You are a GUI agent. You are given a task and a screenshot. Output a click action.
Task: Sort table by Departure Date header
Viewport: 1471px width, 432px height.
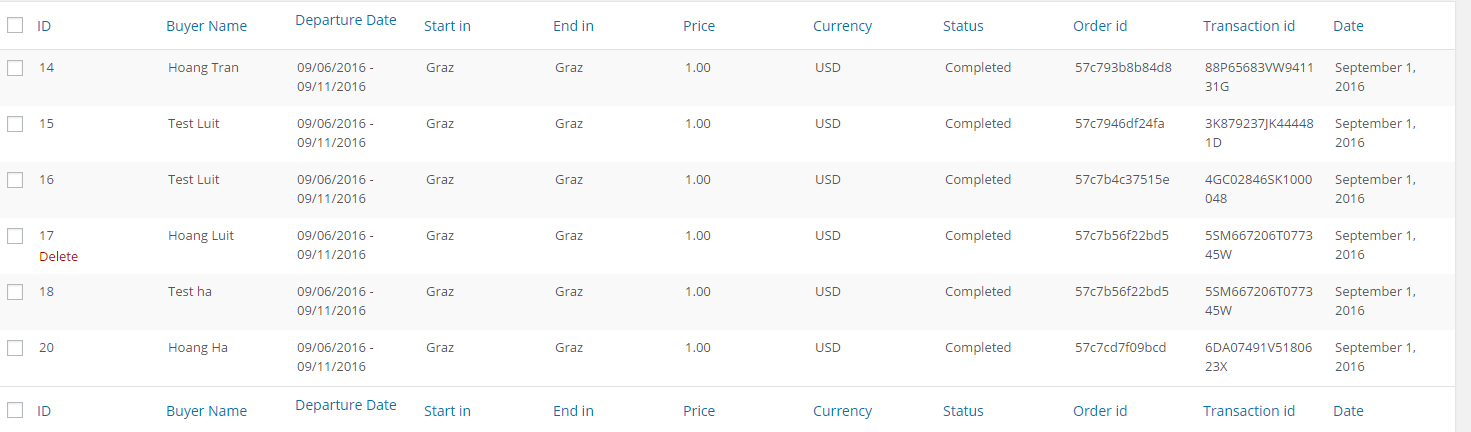(x=346, y=20)
